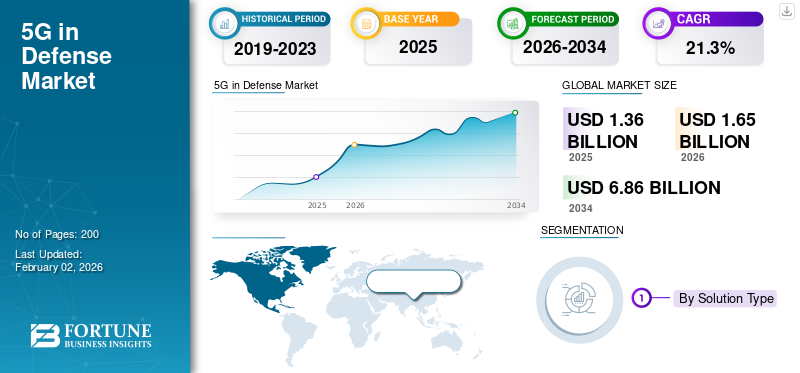Click the USD 1.36 Billion market size
This screenshot has height=373, width=800.
pos(605,130)
